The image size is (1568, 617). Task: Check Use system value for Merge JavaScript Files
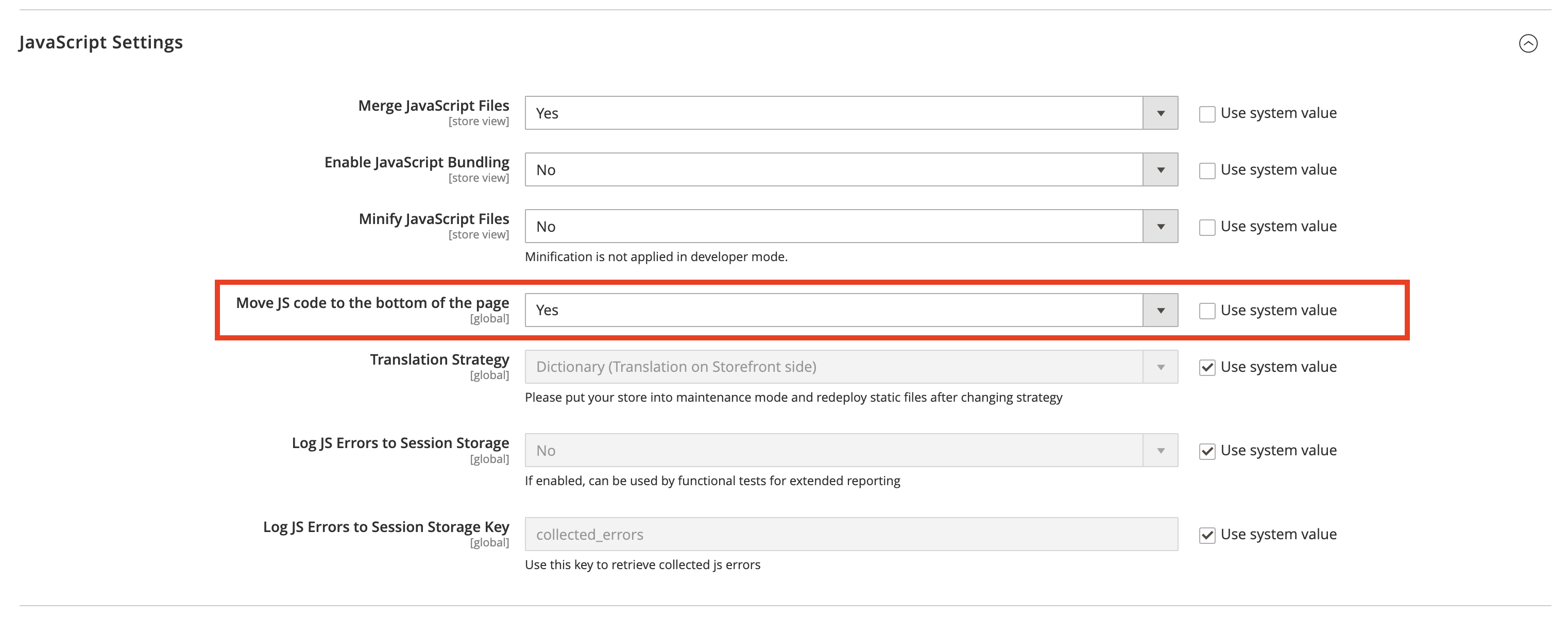(x=1206, y=113)
